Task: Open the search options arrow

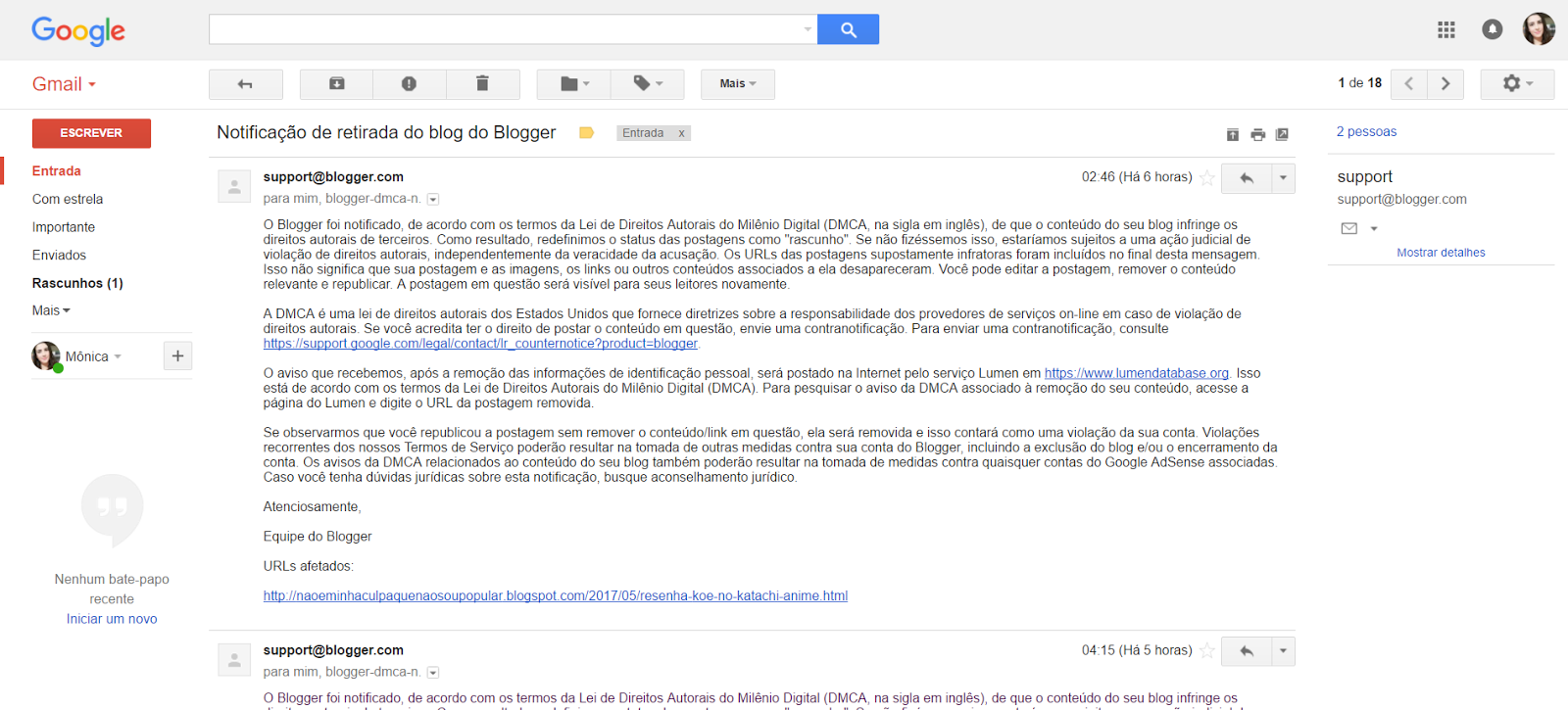Action: (808, 29)
